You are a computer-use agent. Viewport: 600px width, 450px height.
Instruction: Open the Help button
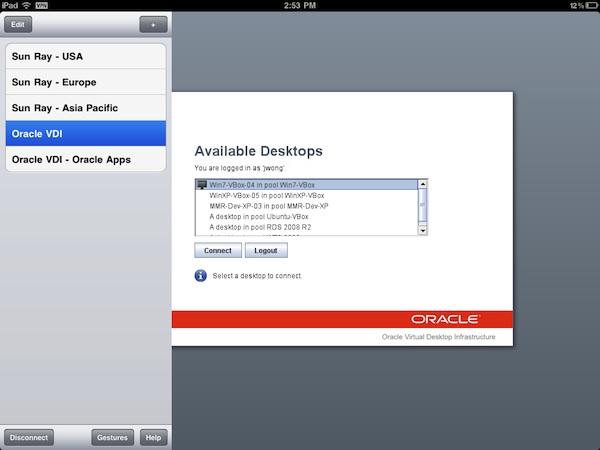pyautogui.click(x=153, y=437)
